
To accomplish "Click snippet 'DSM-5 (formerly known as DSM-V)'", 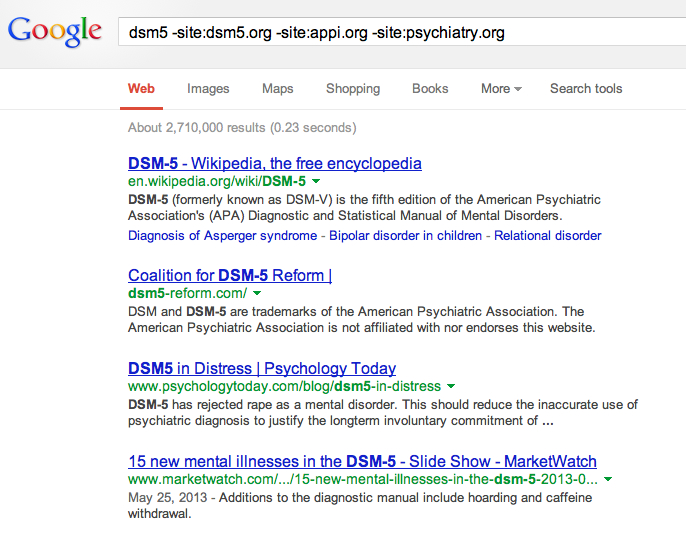I will click(364, 207).
